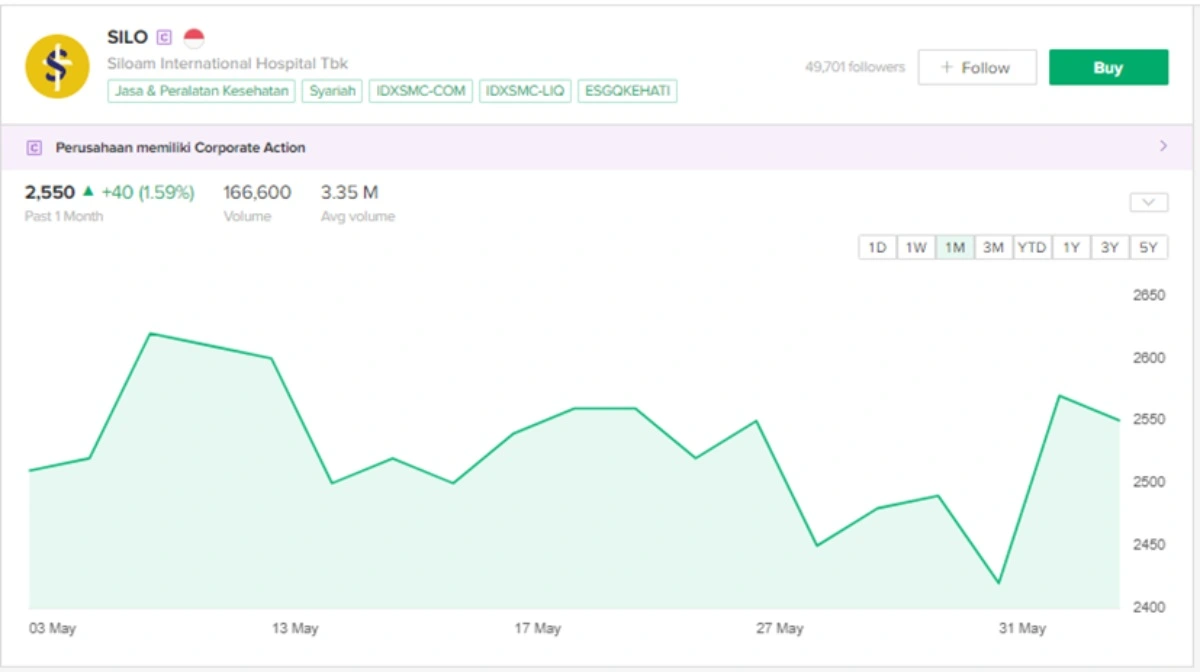Click the green Buy button
Image resolution: width=1200 pixels, height=672 pixels.
tap(1108, 67)
